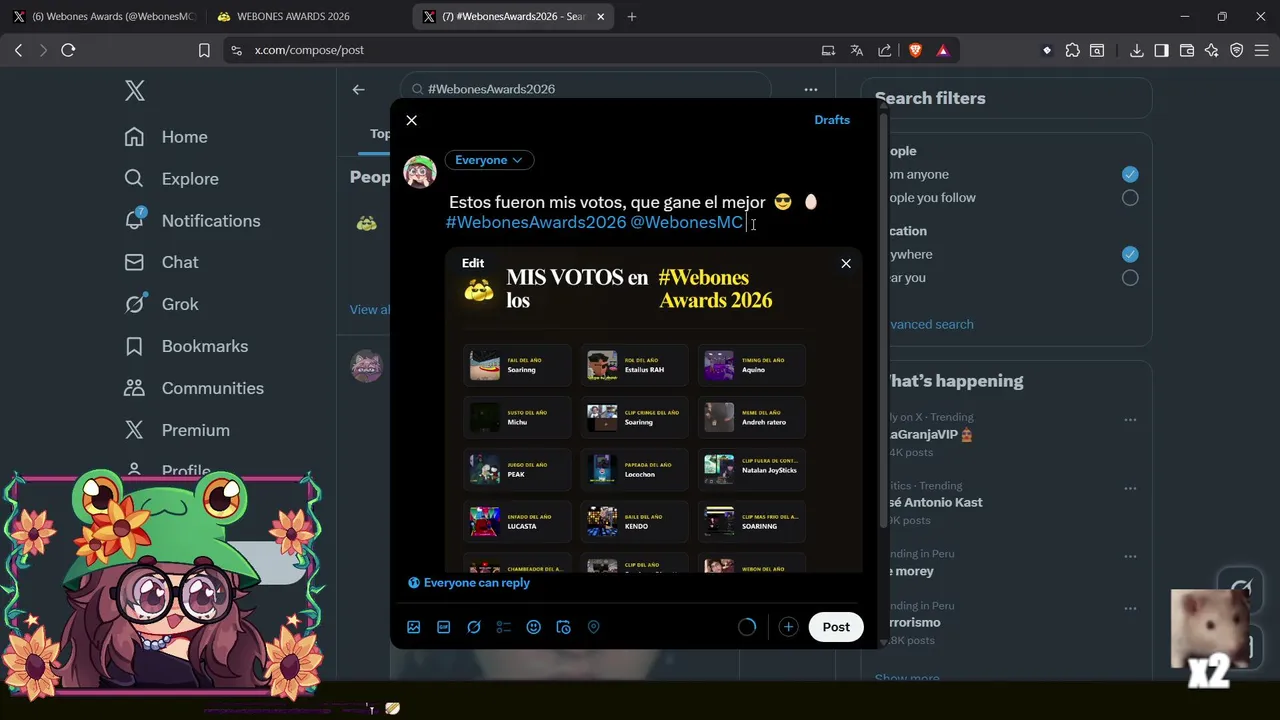Toggle browser sidebar panel icon
Screen dimensions: 1280x720
pyautogui.click(x=1161, y=50)
